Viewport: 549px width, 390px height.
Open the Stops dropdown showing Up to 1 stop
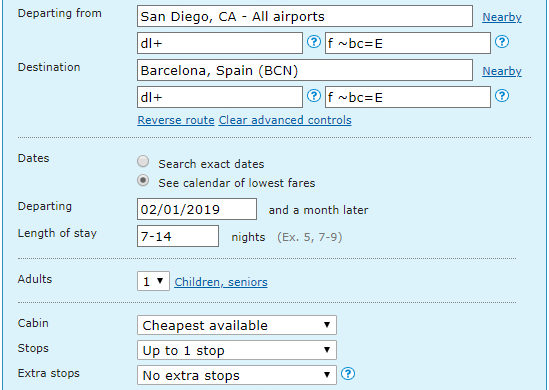[x=237, y=350]
